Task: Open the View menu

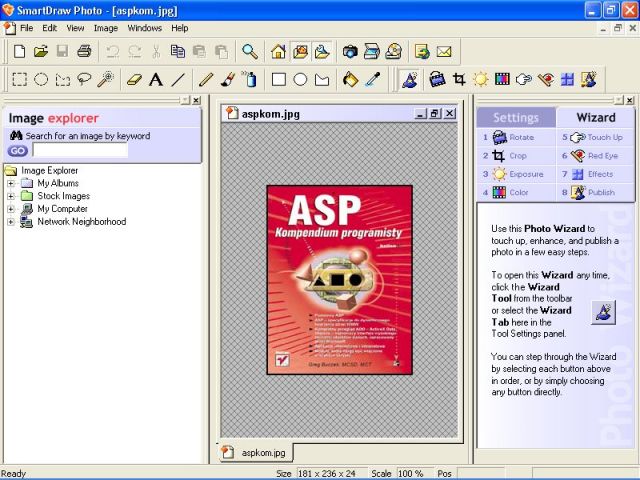Action: [x=75, y=28]
